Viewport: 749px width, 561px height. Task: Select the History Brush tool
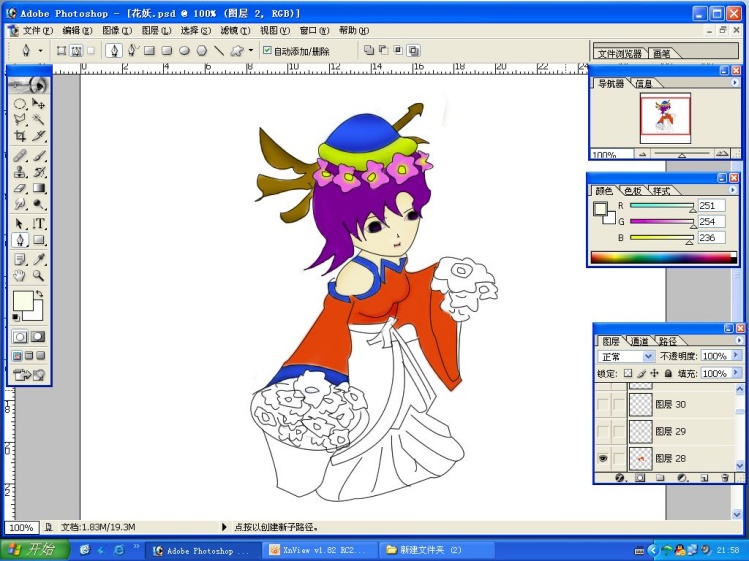point(38,172)
